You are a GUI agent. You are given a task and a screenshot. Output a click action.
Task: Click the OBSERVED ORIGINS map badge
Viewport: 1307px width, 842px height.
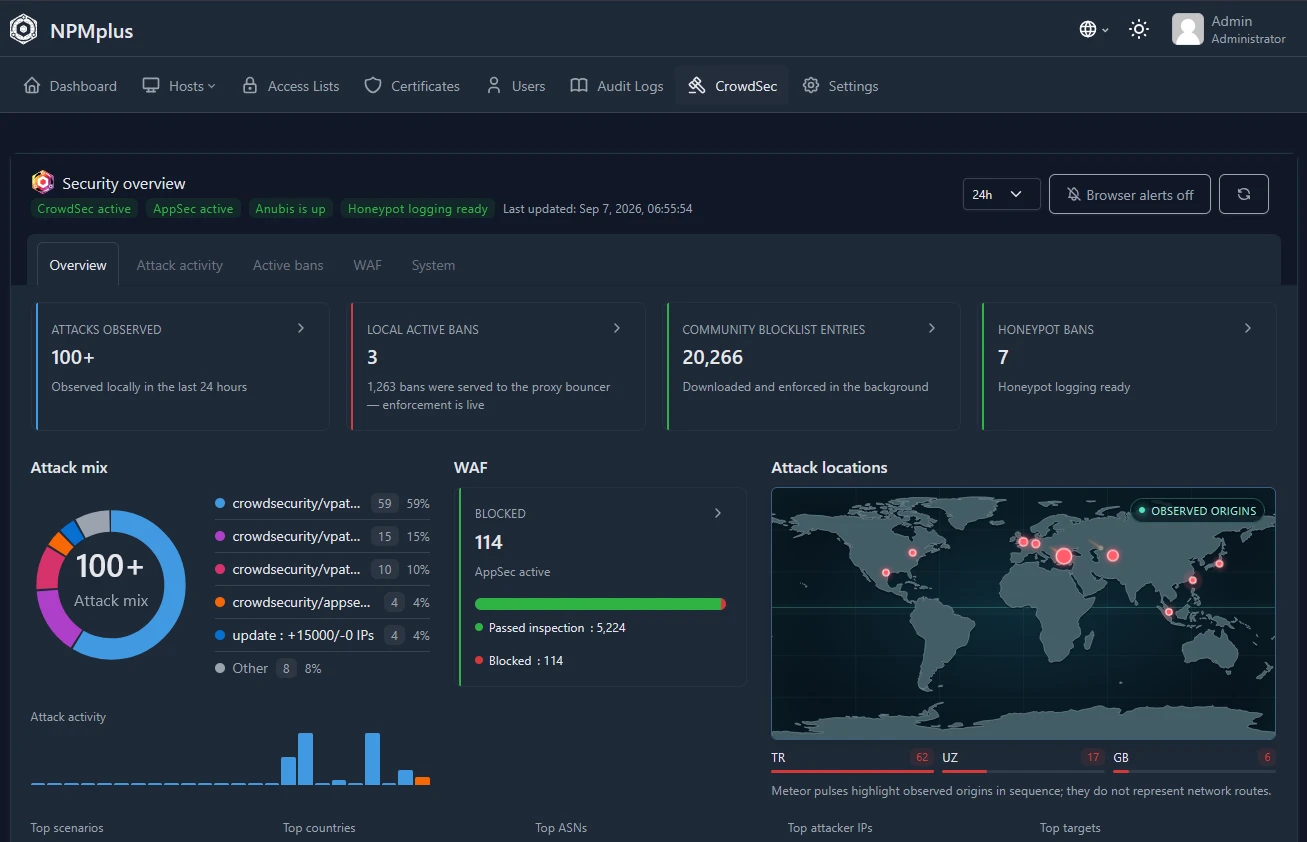tap(1197, 511)
